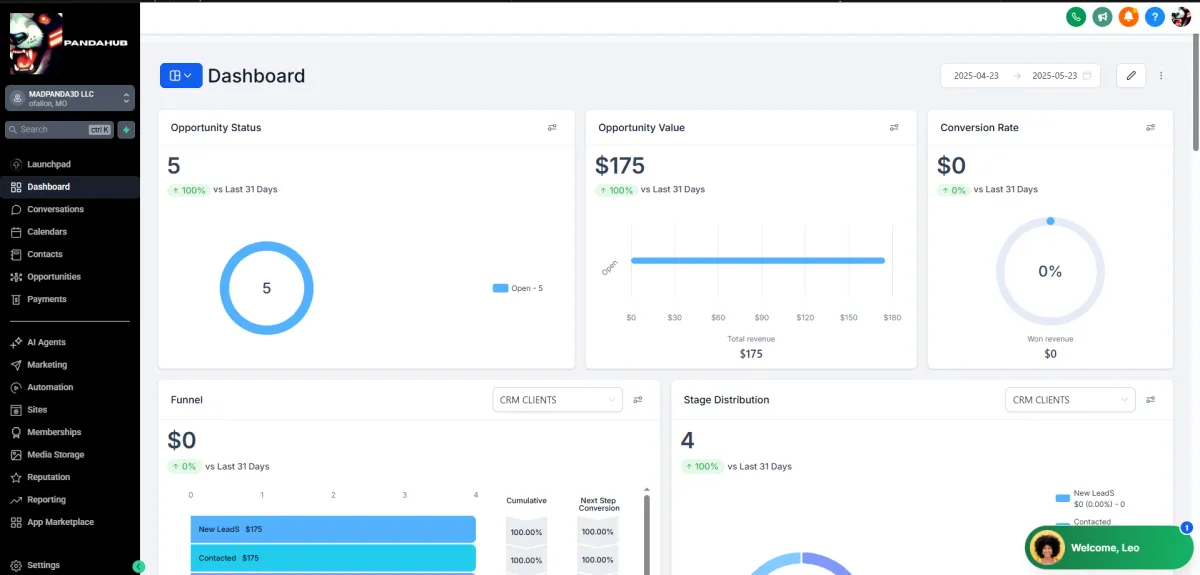Open Conversion Rate filter settings icon
The height and width of the screenshot is (575, 1200).
pyautogui.click(x=1150, y=128)
